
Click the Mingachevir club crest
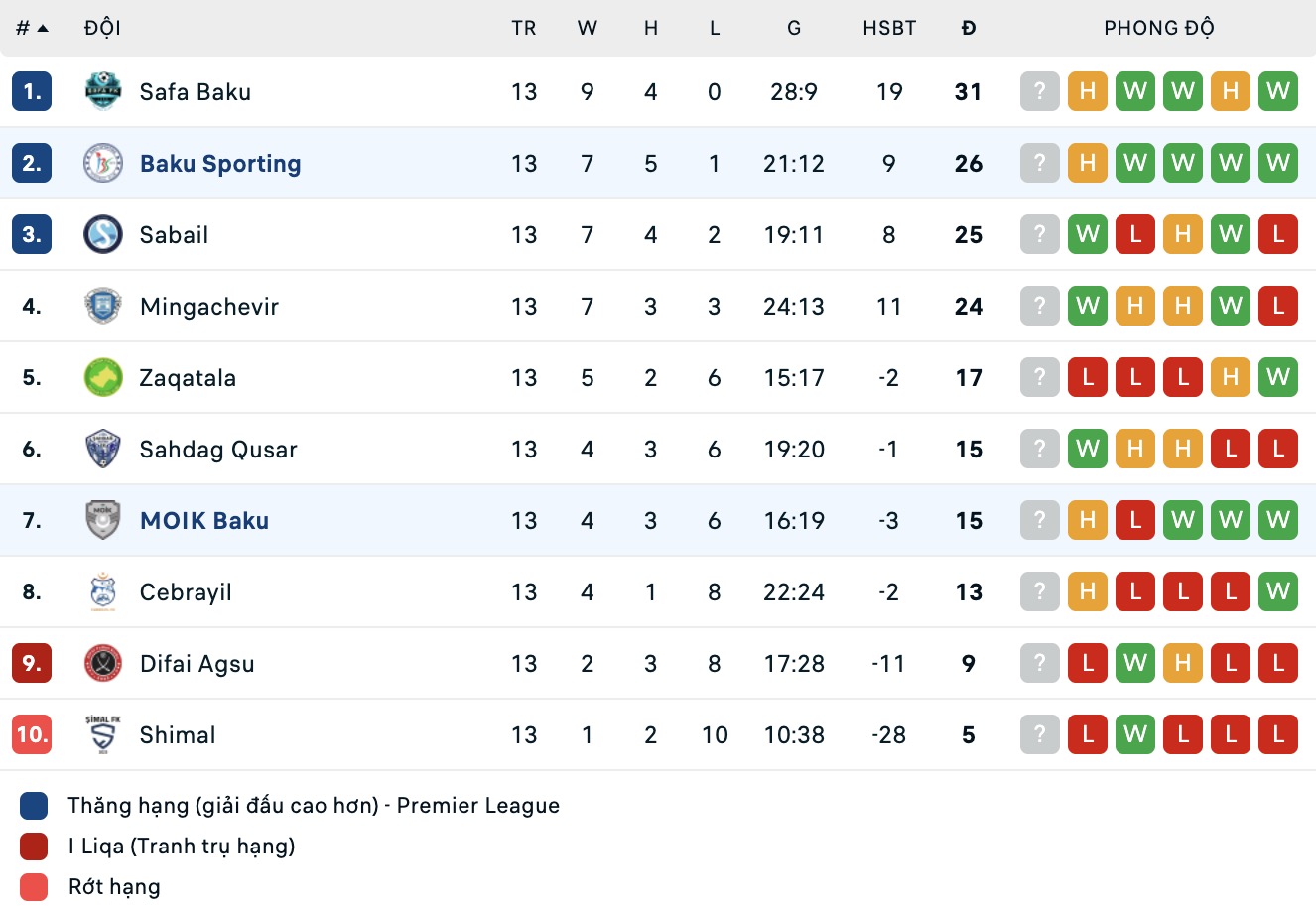tap(103, 307)
